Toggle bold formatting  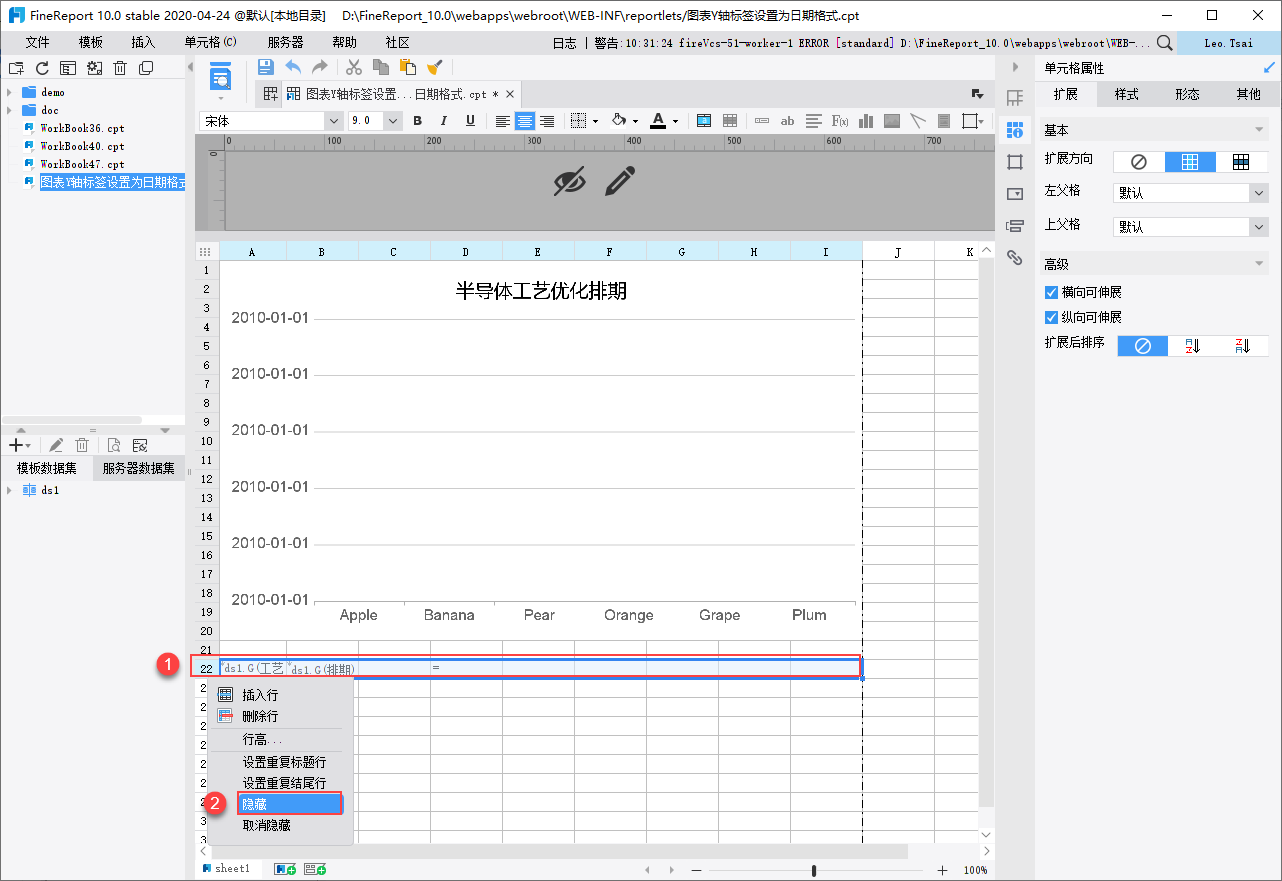(418, 121)
